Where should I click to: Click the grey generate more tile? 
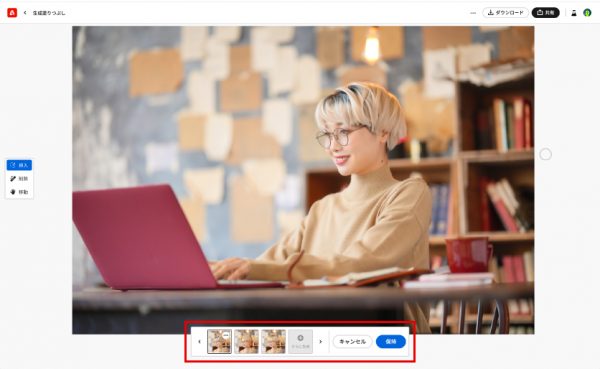300,341
